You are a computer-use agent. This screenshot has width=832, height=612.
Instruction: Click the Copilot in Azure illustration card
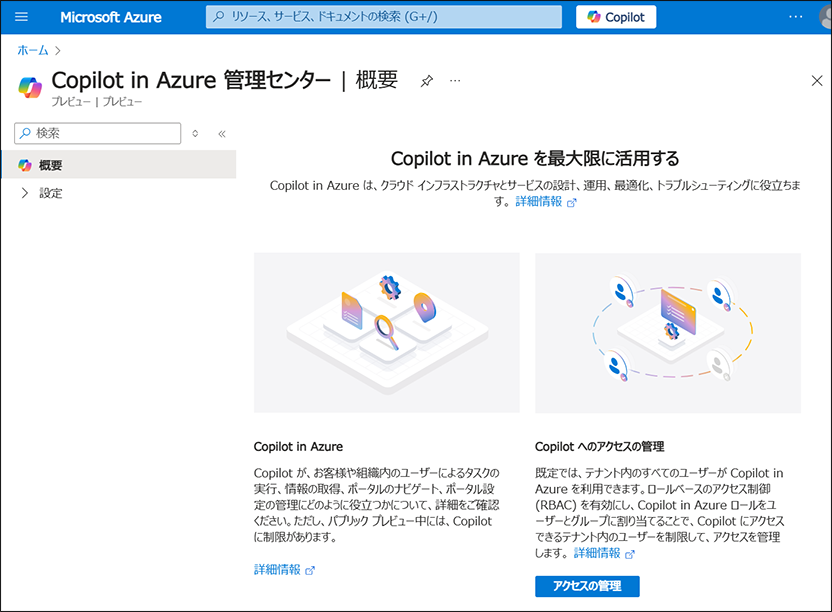pos(387,333)
